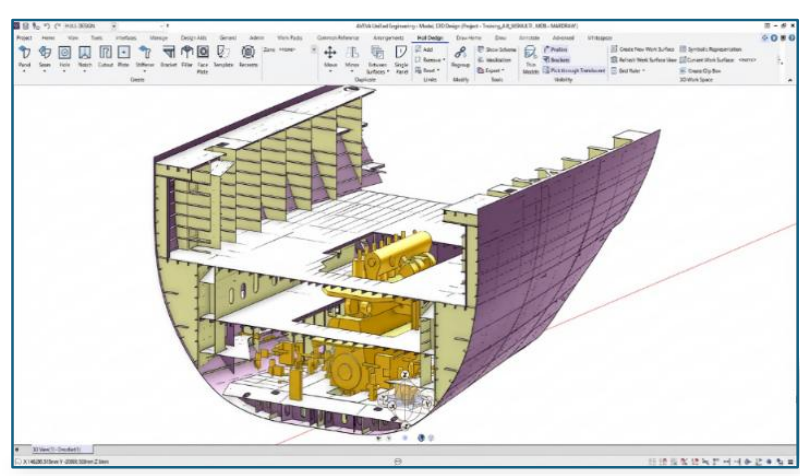
Task: Click Show Scheme in Tools group
Action: pos(496,49)
